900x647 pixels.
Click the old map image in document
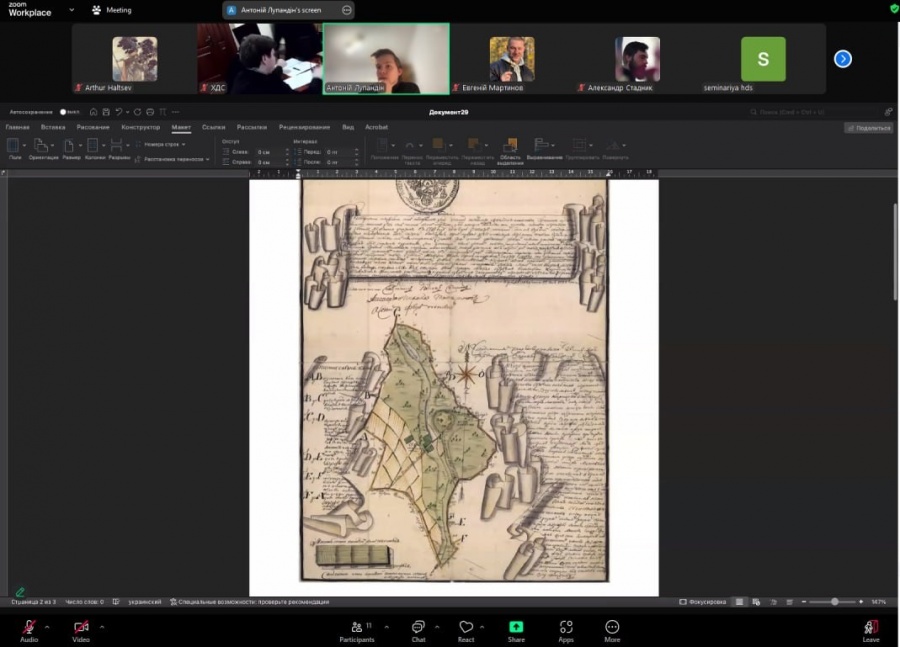pos(454,381)
